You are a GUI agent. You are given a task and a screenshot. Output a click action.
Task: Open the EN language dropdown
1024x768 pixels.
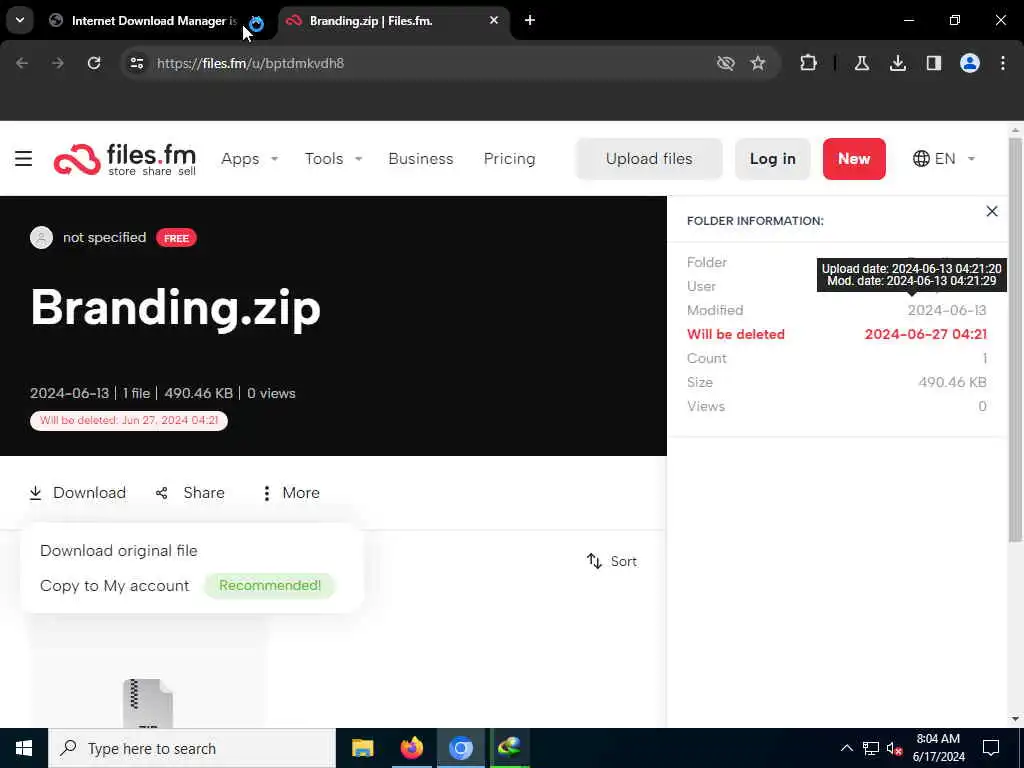[x=944, y=159]
